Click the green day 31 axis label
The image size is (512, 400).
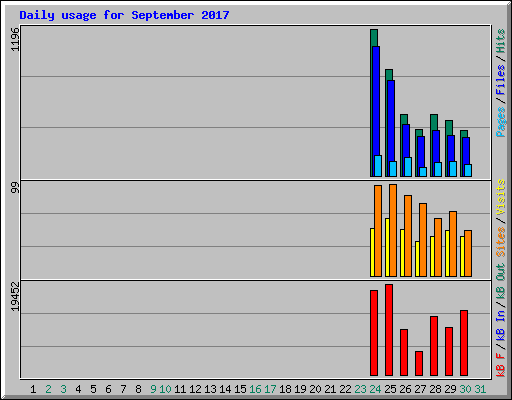pyautogui.click(x=480, y=389)
